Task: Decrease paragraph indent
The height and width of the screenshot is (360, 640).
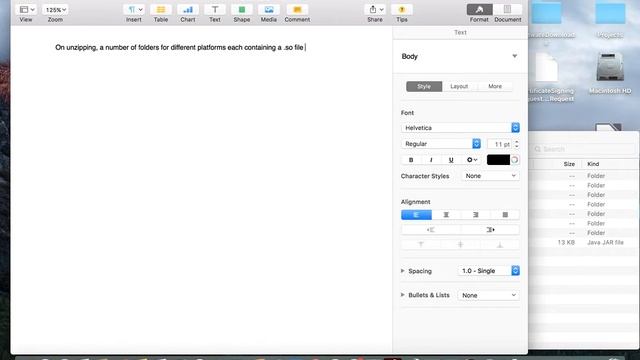Action: coord(431,230)
